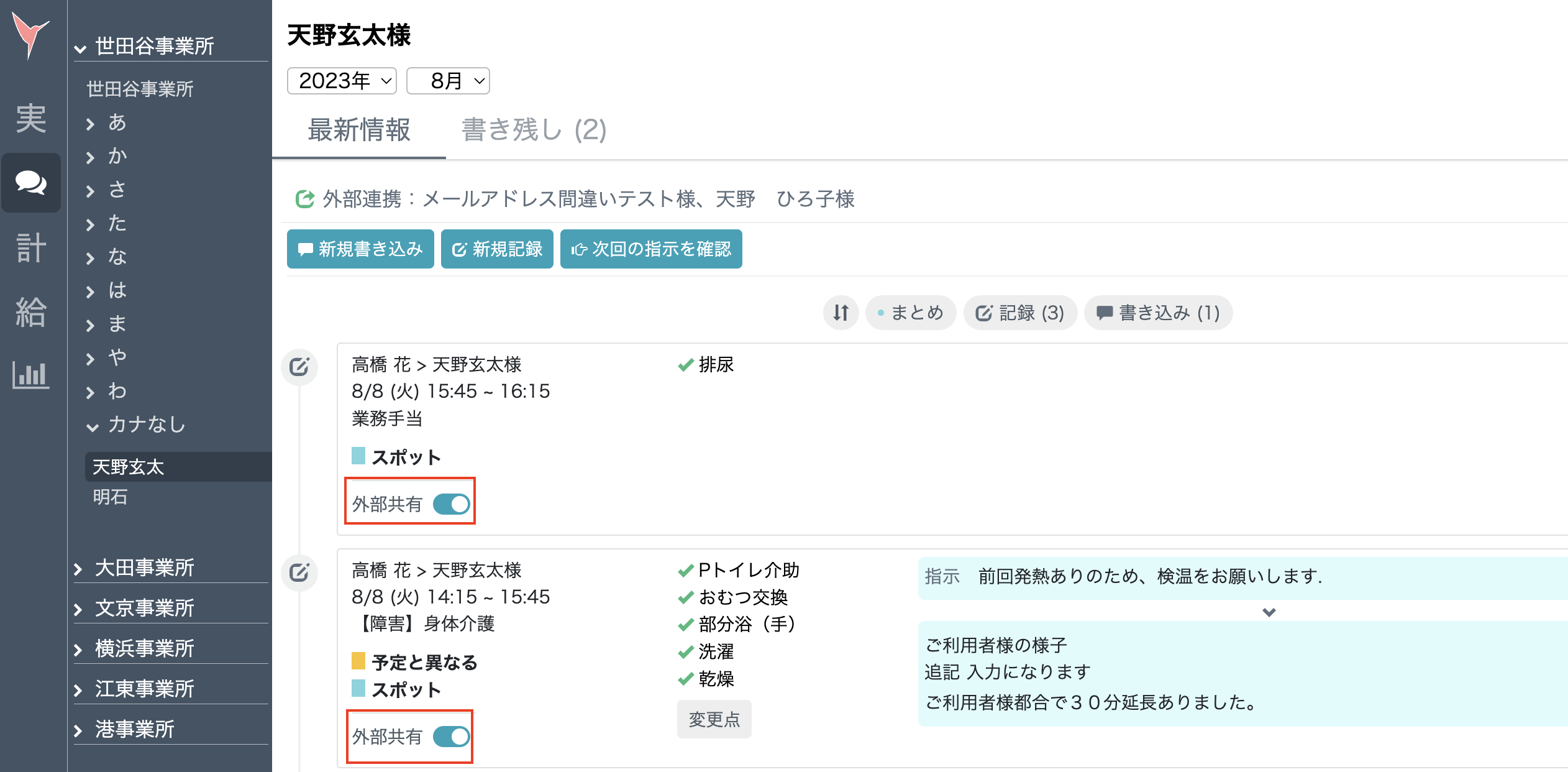Open the 実 (実績) section icon
The image size is (1568, 772).
(x=30, y=118)
